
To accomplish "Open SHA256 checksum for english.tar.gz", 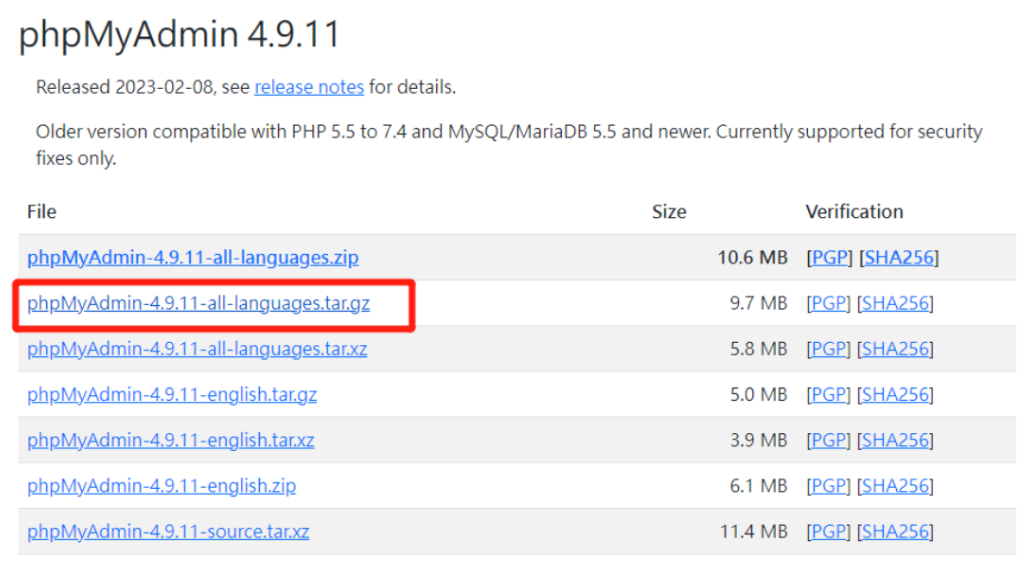I will [x=896, y=394].
